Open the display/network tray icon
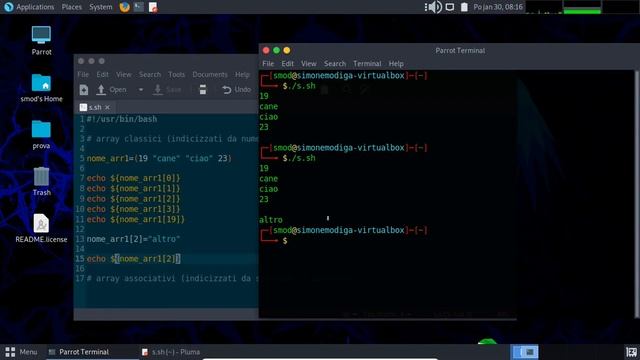Viewport: 640px width, 360px height. [450, 7]
